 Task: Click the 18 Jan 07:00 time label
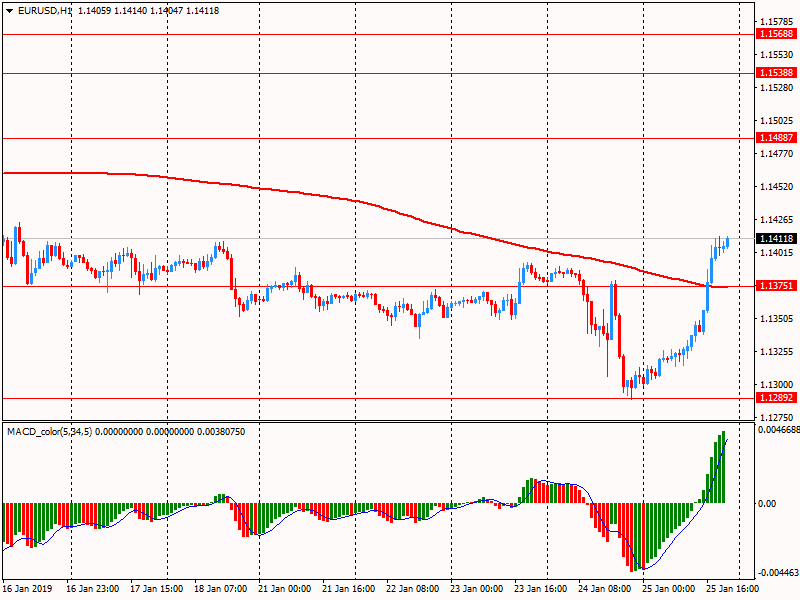click(220, 589)
